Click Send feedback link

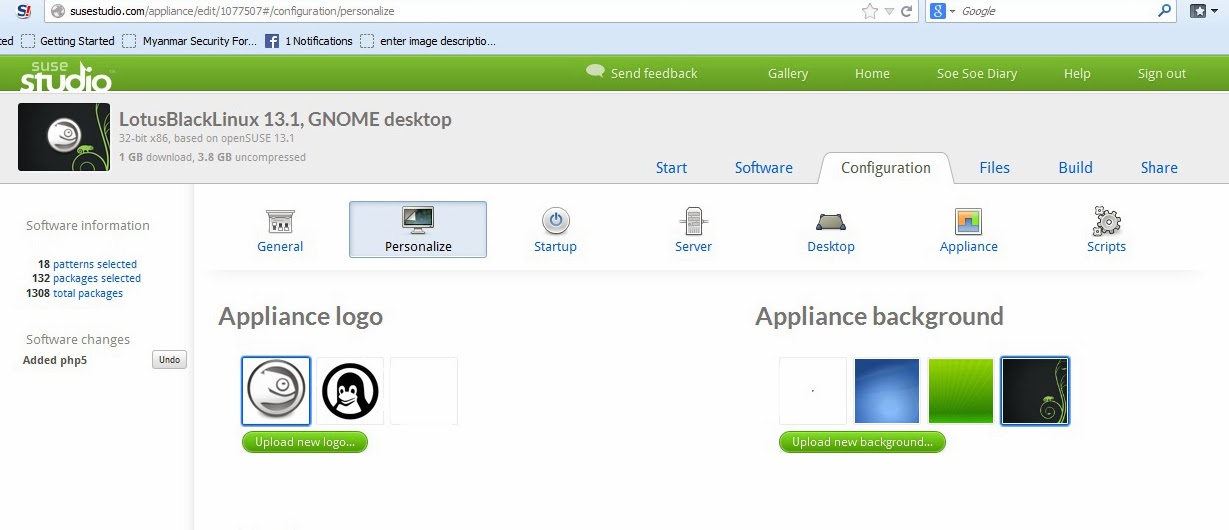654,73
